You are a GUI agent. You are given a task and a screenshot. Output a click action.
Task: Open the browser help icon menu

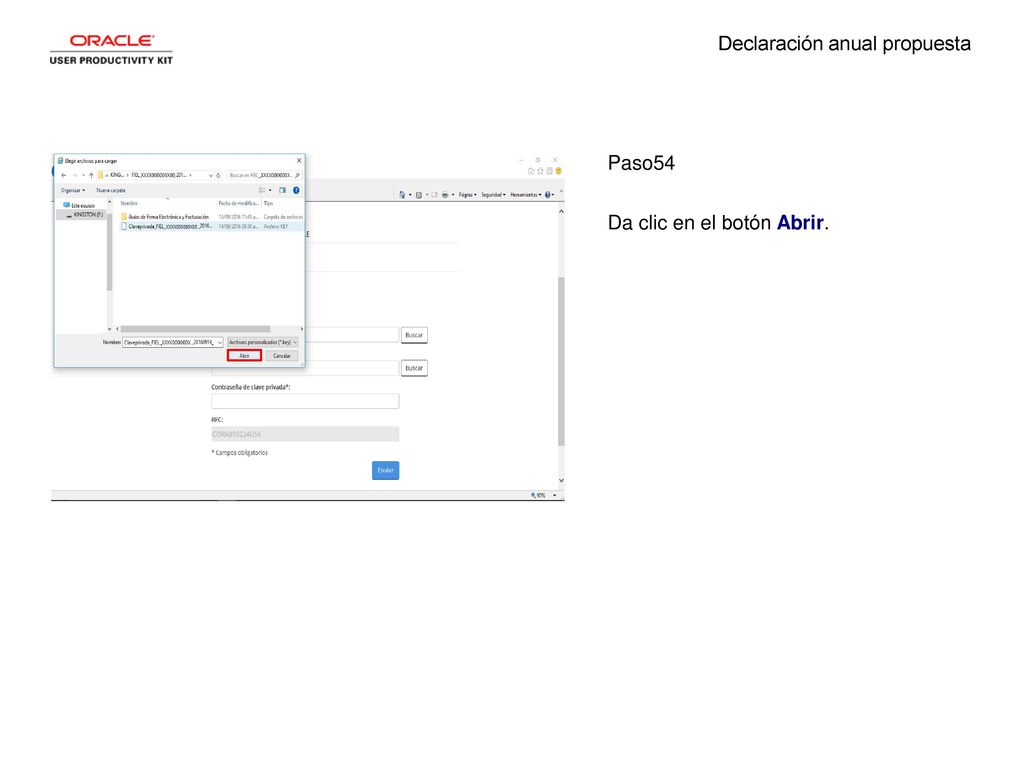(x=549, y=195)
